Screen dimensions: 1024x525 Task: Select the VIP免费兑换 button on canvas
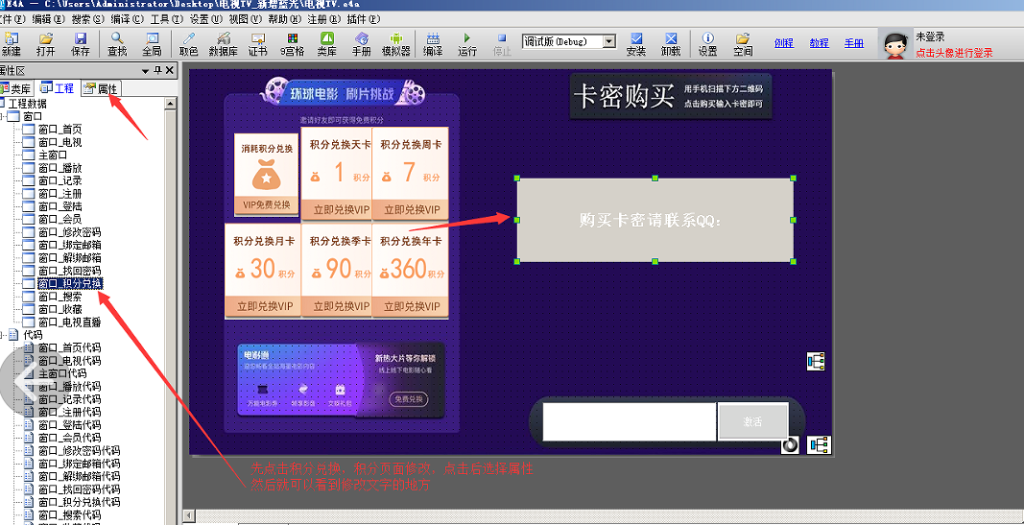266,205
